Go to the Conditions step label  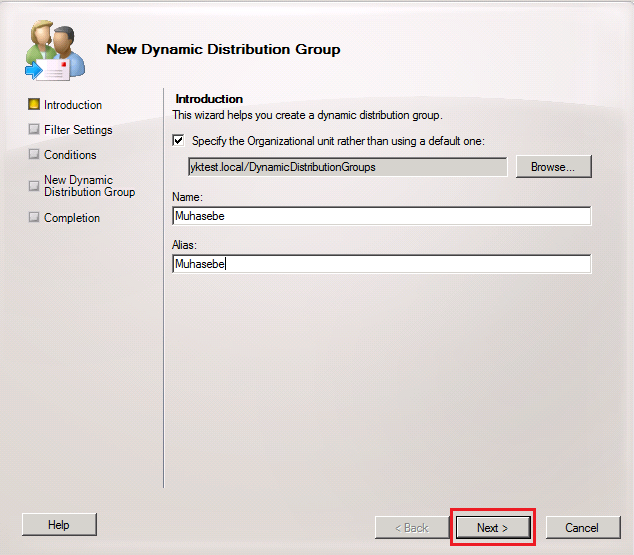point(70,155)
